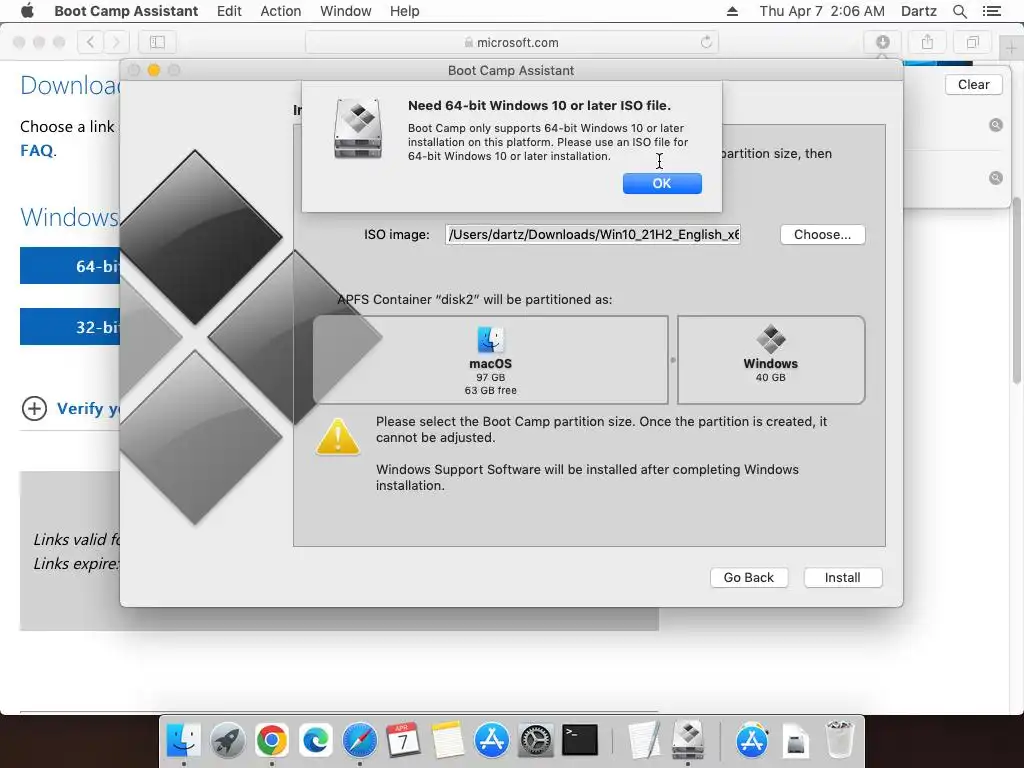The width and height of the screenshot is (1024, 768).
Task: Click the eject icon in the menu bar
Action: coord(732,11)
